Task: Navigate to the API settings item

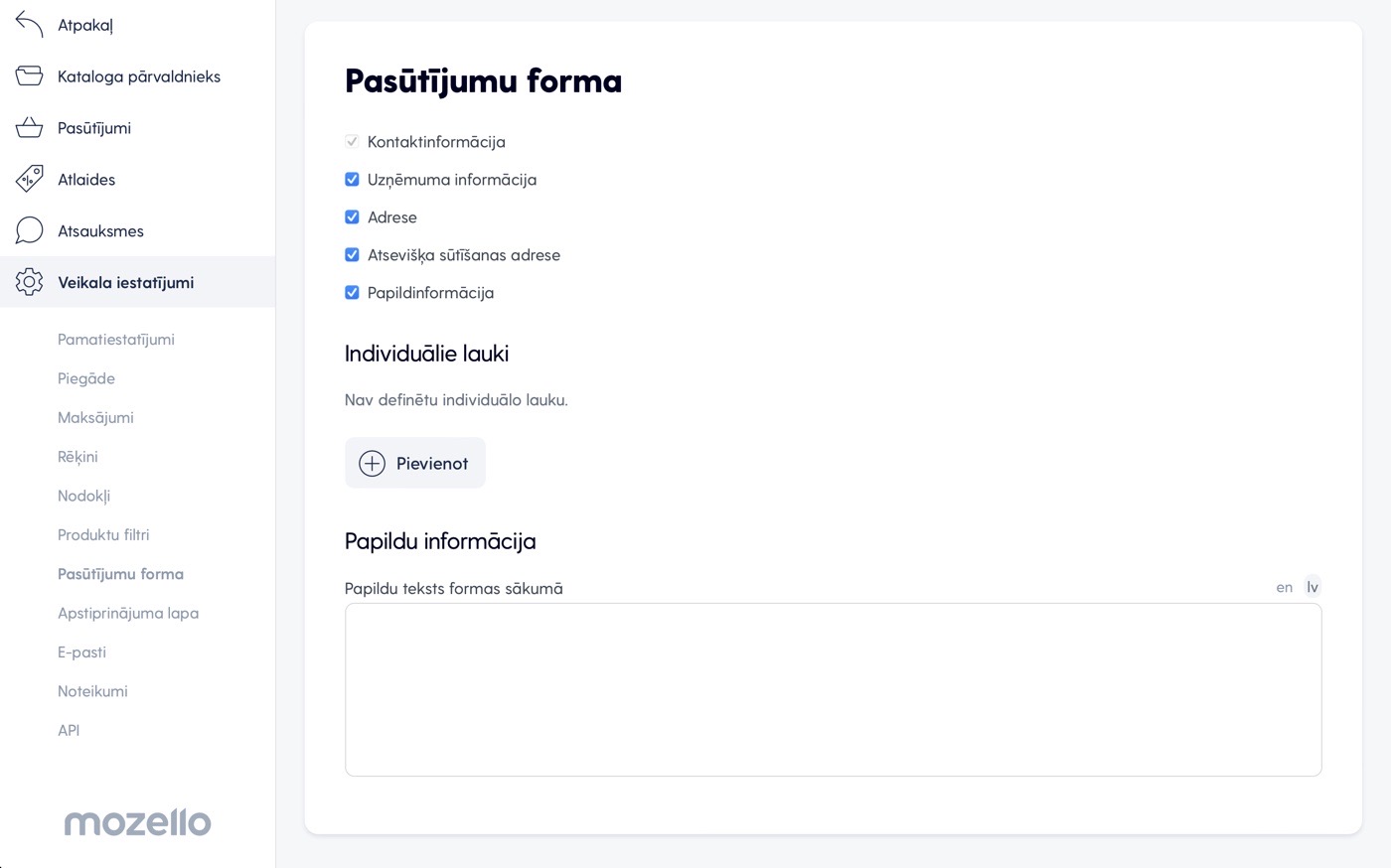Action: (x=69, y=730)
